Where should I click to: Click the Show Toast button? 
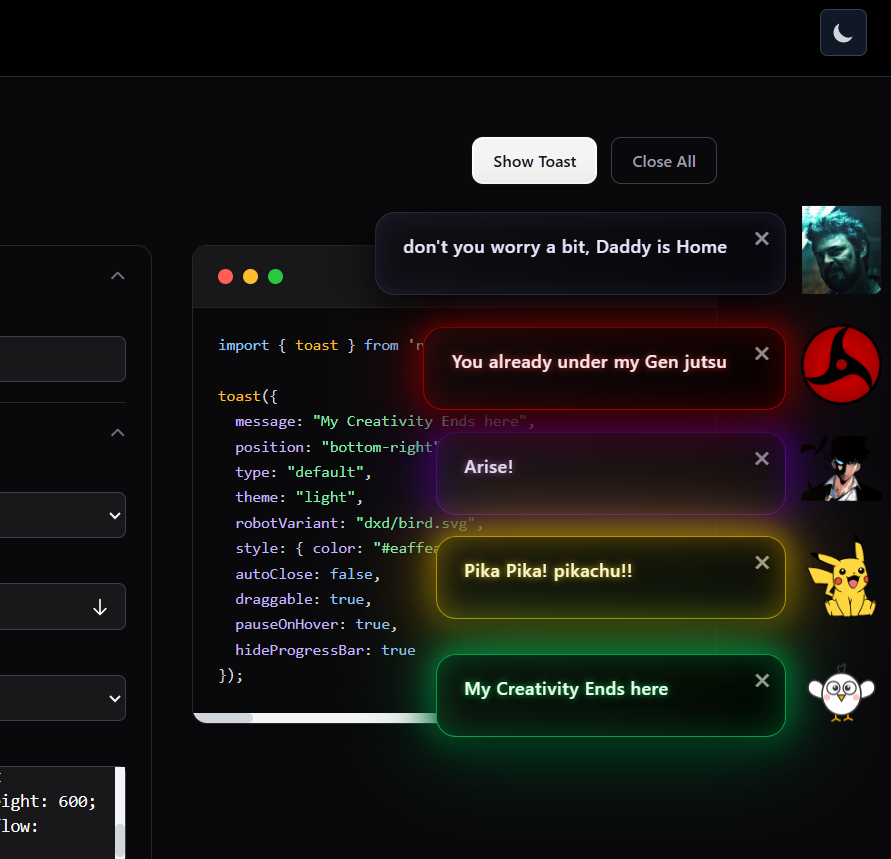pyautogui.click(x=534, y=161)
